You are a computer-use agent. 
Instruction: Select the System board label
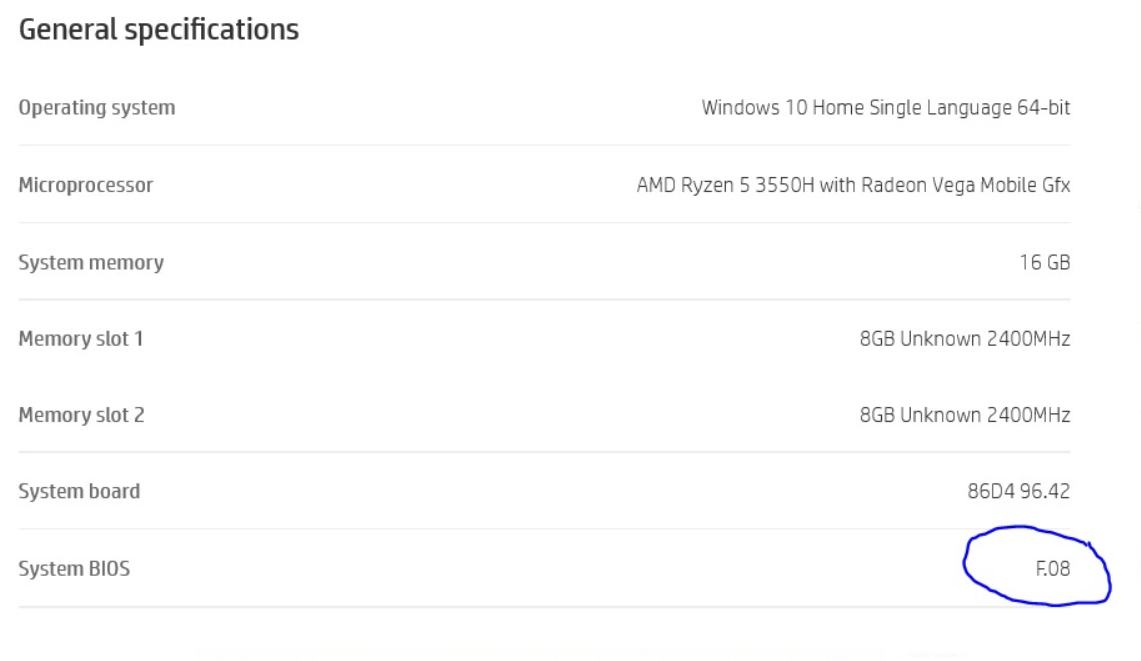(x=79, y=492)
